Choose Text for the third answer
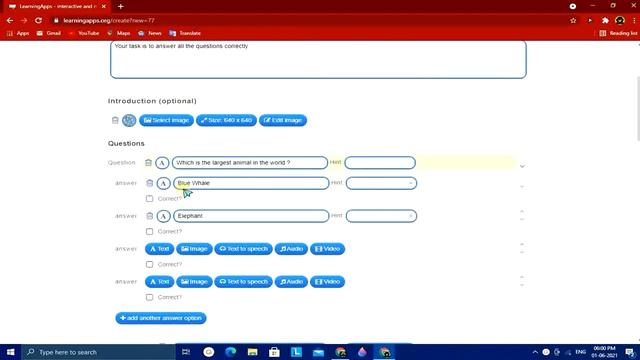Image resolution: width=640 pixels, height=360 pixels. pyautogui.click(x=160, y=249)
